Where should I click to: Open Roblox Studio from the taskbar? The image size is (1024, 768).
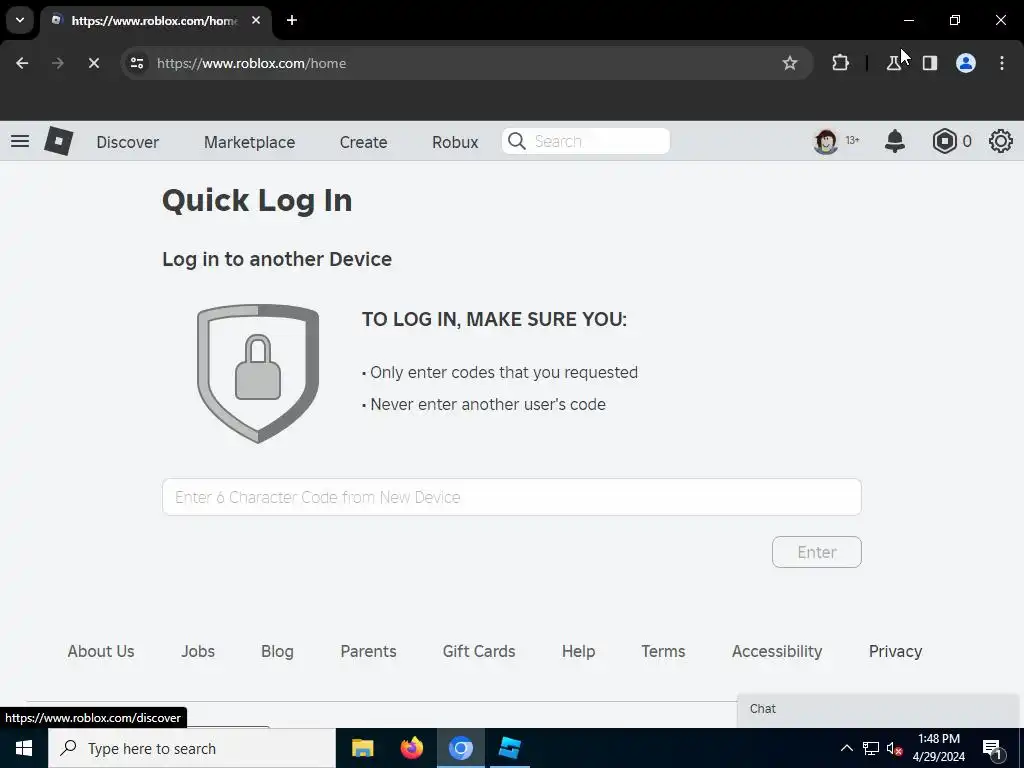(509, 748)
